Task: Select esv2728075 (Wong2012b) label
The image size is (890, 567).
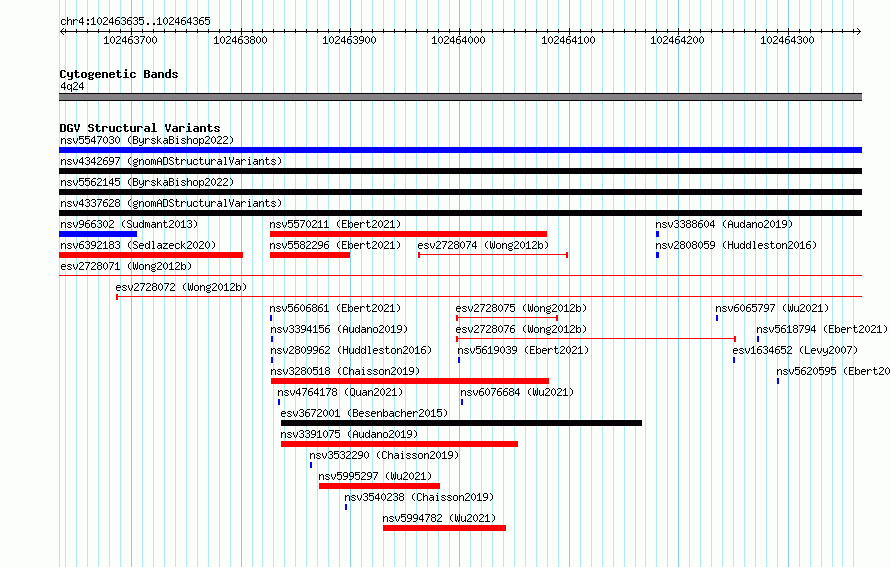Action: point(521,308)
